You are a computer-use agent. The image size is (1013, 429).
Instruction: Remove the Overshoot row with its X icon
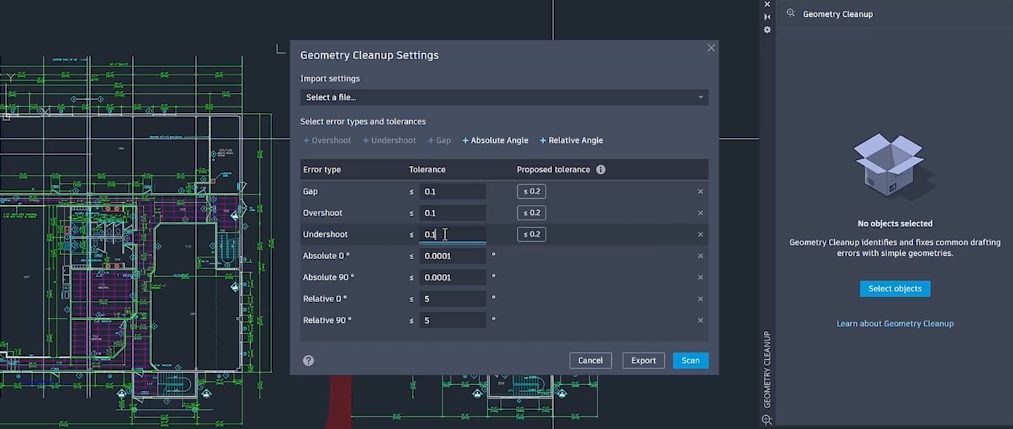[700, 213]
